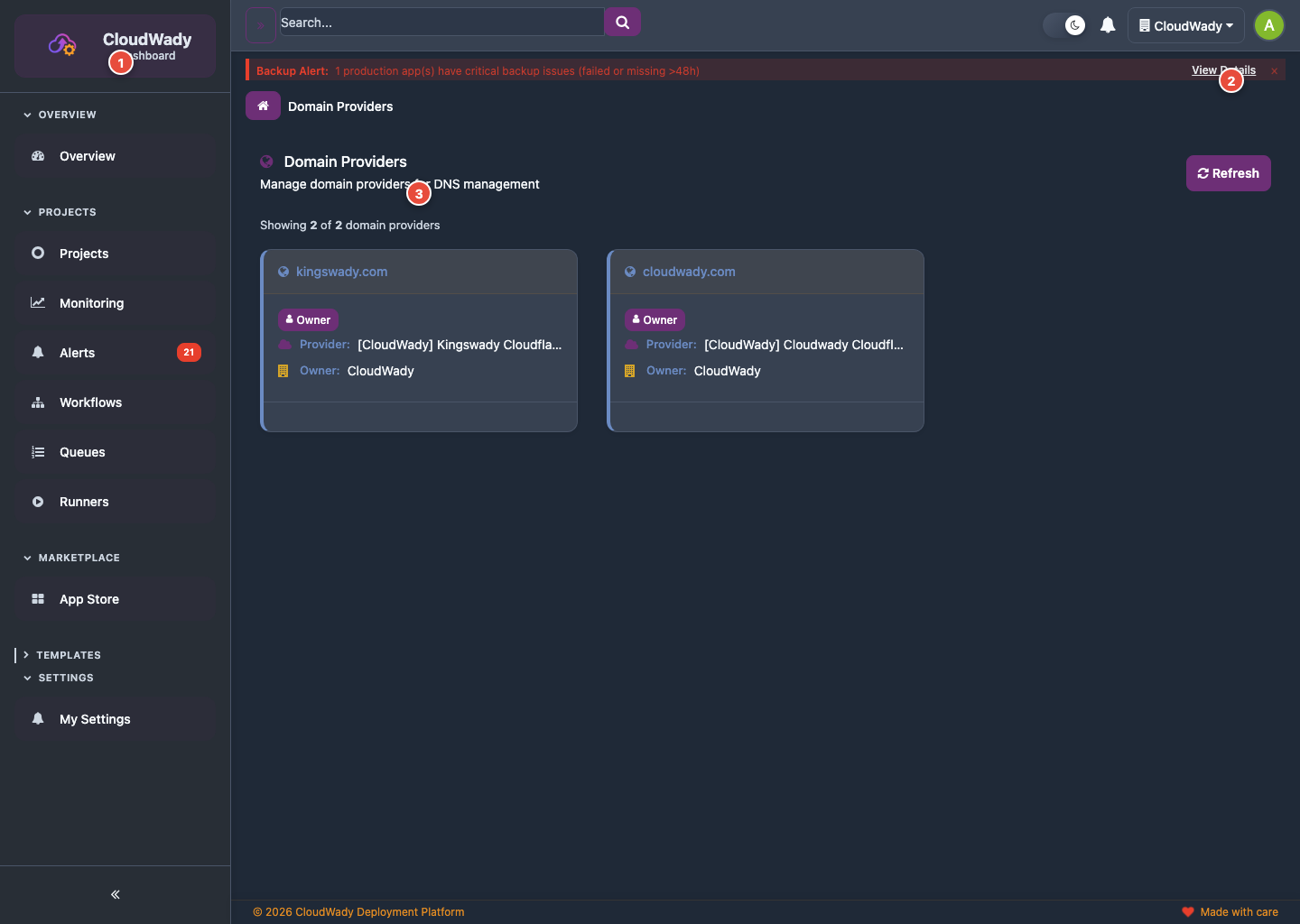The width and height of the screenshot is (1300, 924).
Task: Click the red Alerts count badge
Action: click(189, 353)
